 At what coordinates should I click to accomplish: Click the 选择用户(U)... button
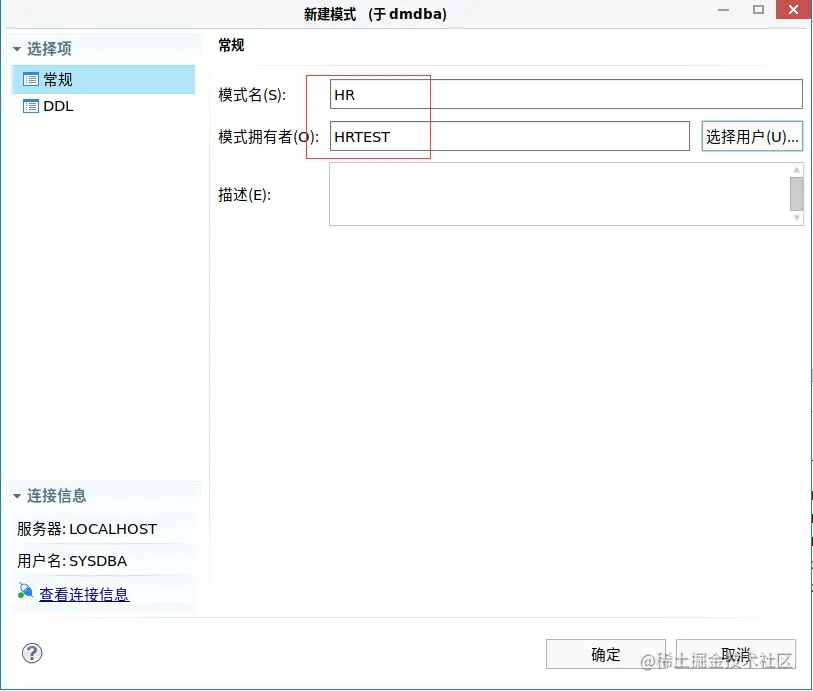tap(751, 136)
